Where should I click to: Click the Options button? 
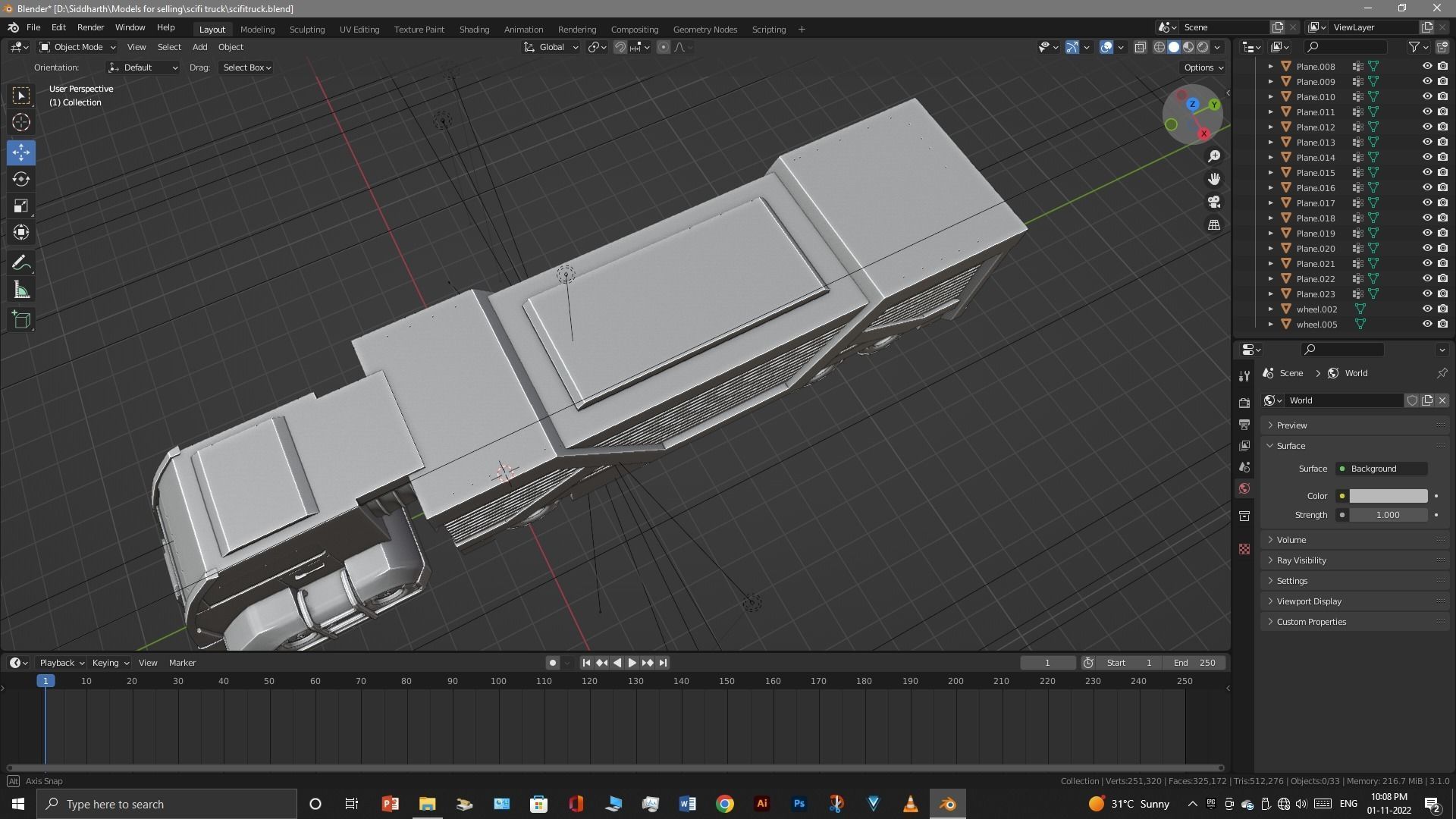(x=1203, y=67)
